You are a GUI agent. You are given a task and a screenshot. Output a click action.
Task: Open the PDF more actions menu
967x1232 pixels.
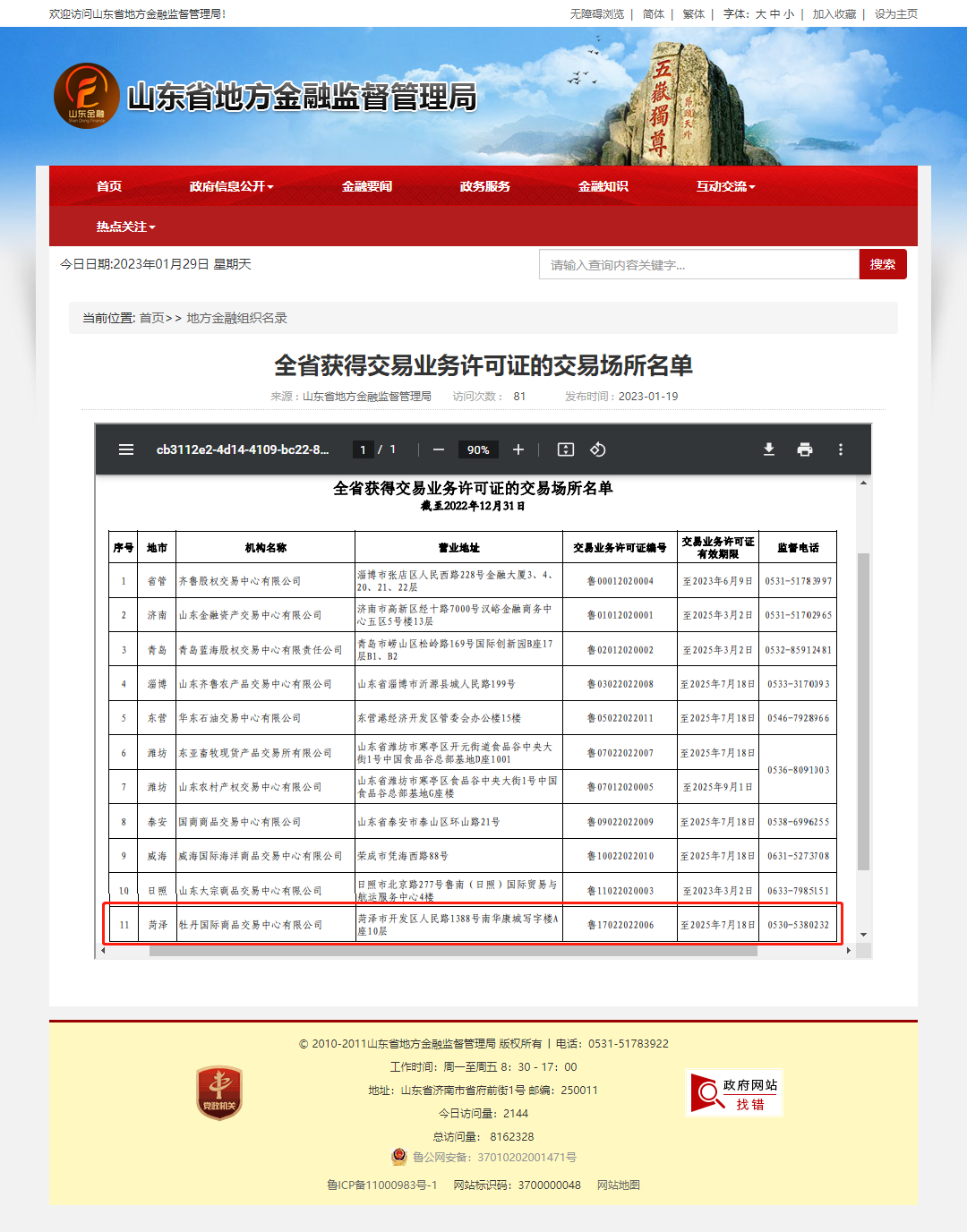pyautogui.click(x=840, y=449)
